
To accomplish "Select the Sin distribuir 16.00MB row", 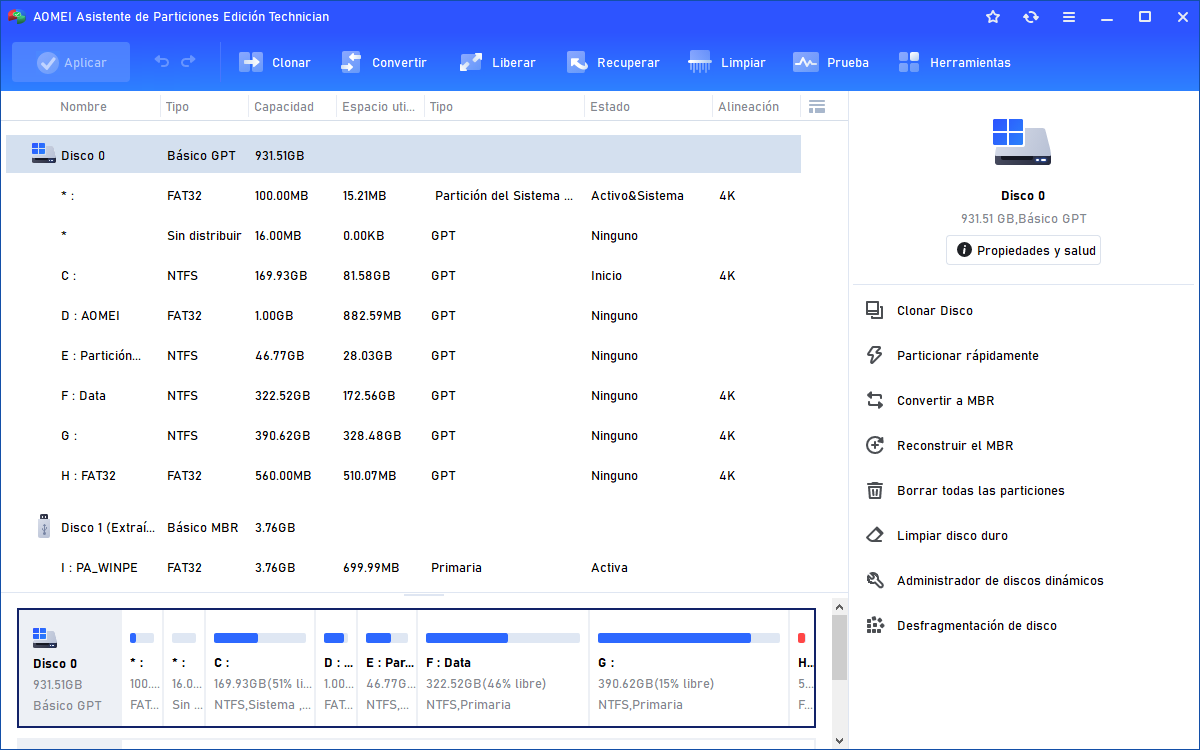I will click(404, 236).
